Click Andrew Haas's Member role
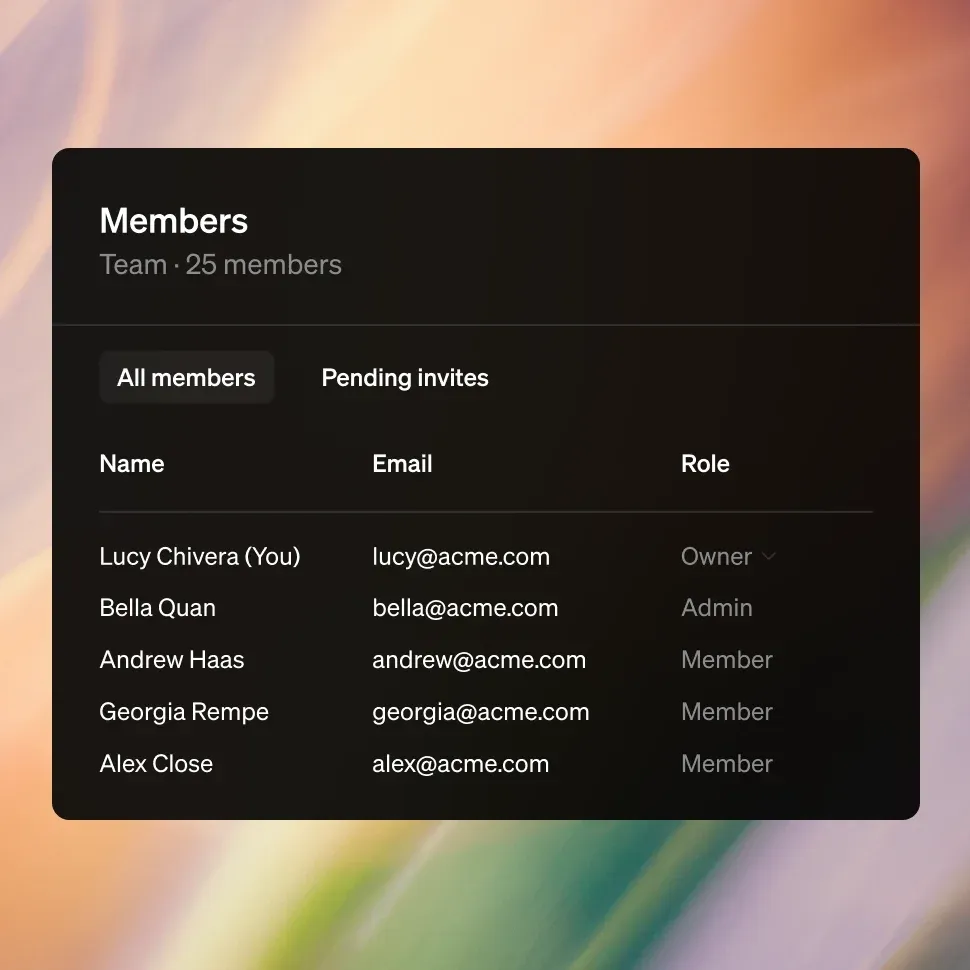Image resolution: width=970 pixels, height=970 pixels. coord(727,659)
